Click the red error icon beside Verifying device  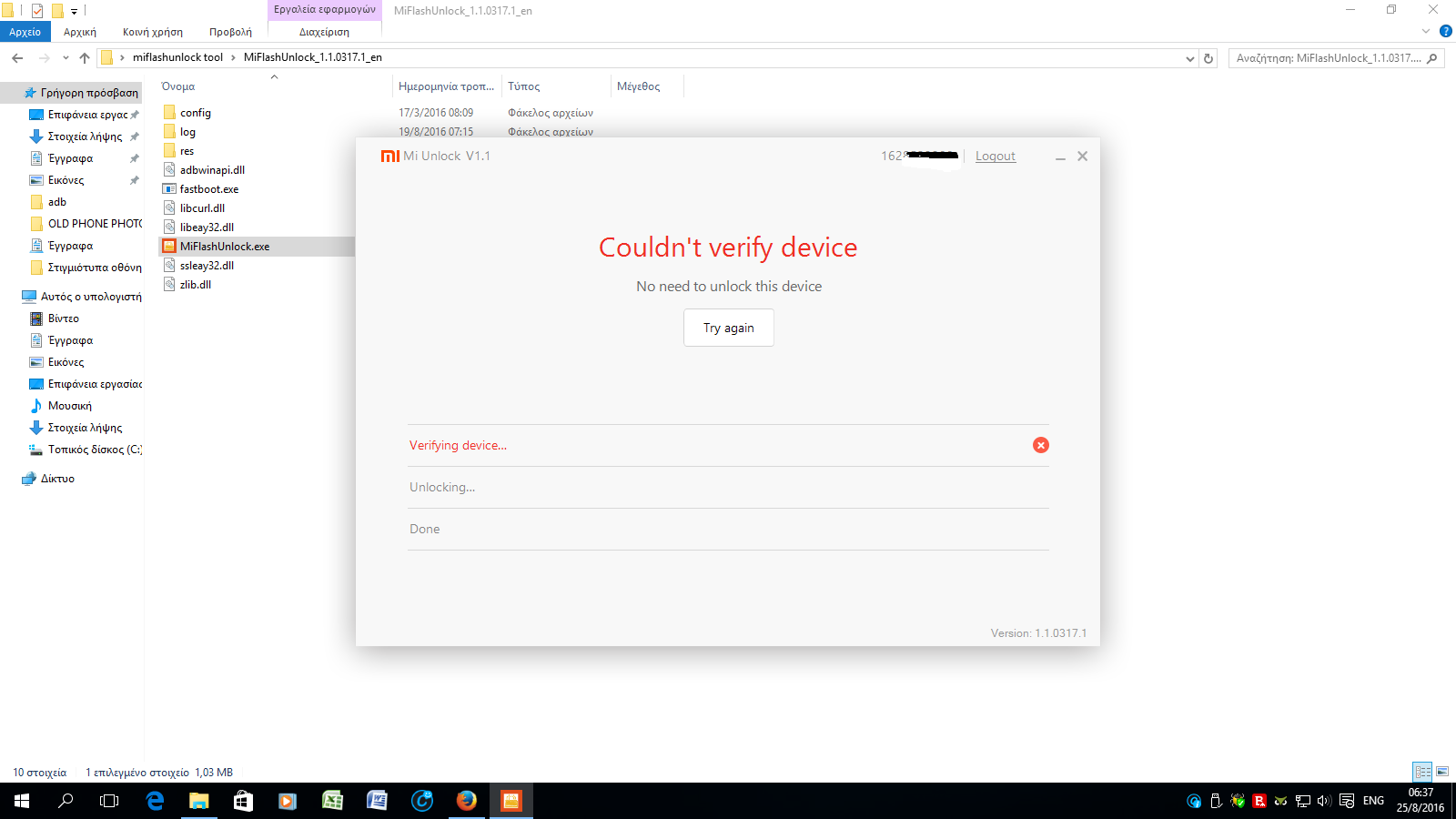pyautogui.click(x=1040, y=445)
